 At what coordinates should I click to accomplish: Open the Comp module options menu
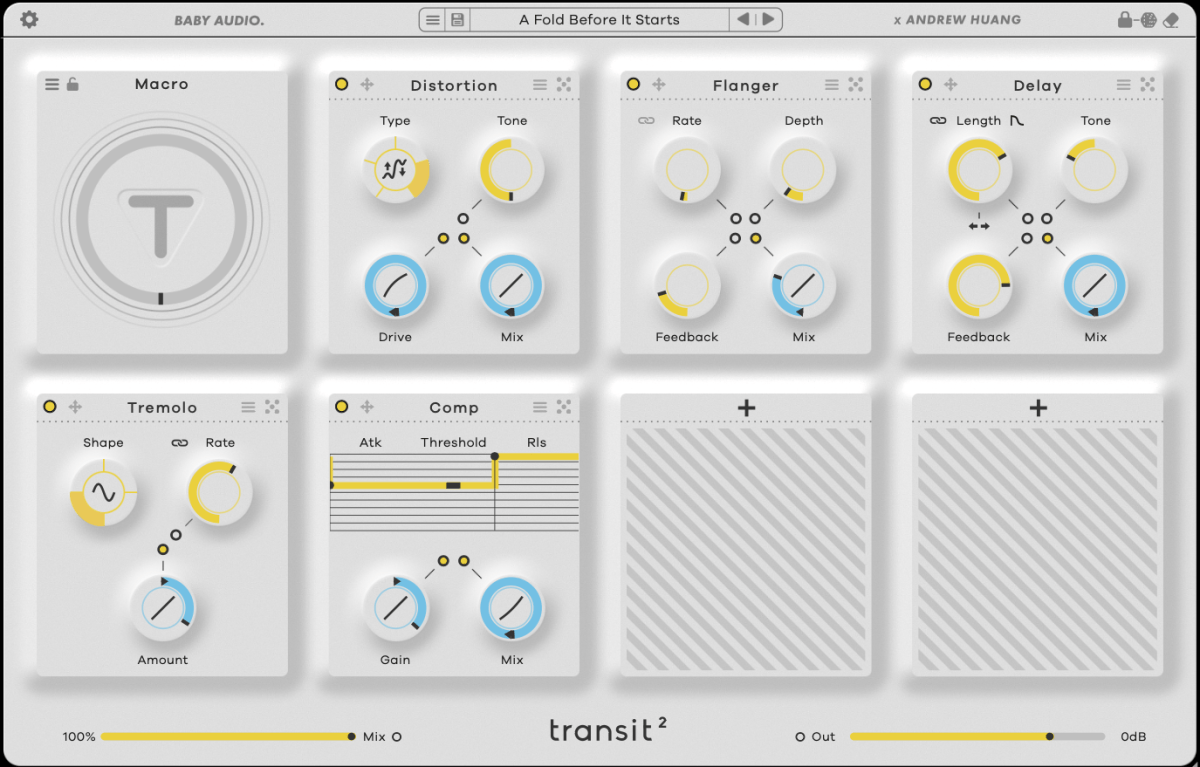(540, 407)
